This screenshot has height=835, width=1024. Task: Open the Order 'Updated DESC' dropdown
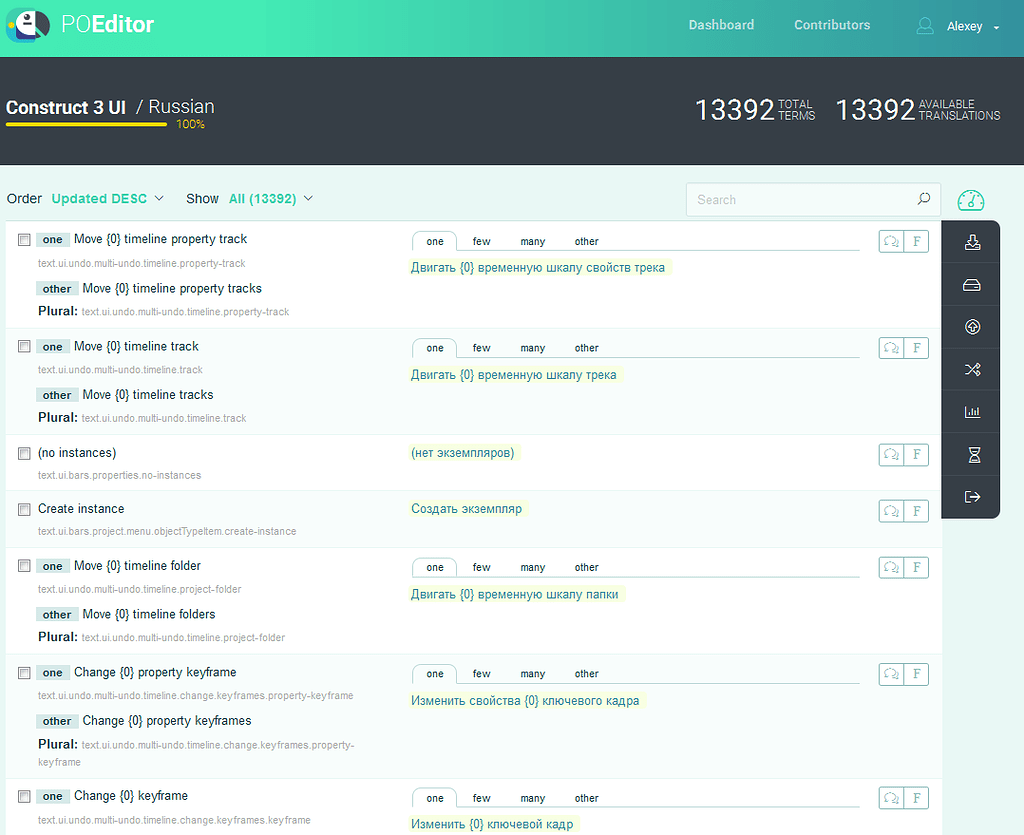click(100, 199)
